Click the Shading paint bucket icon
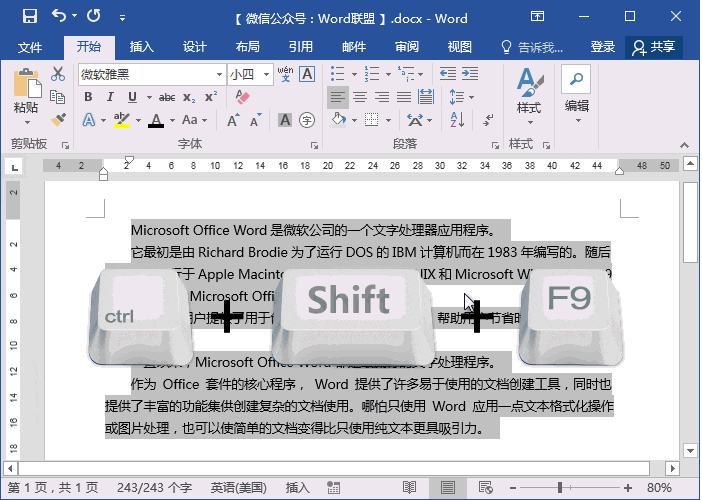Viewport: 702px width, 500px height. 338,120
